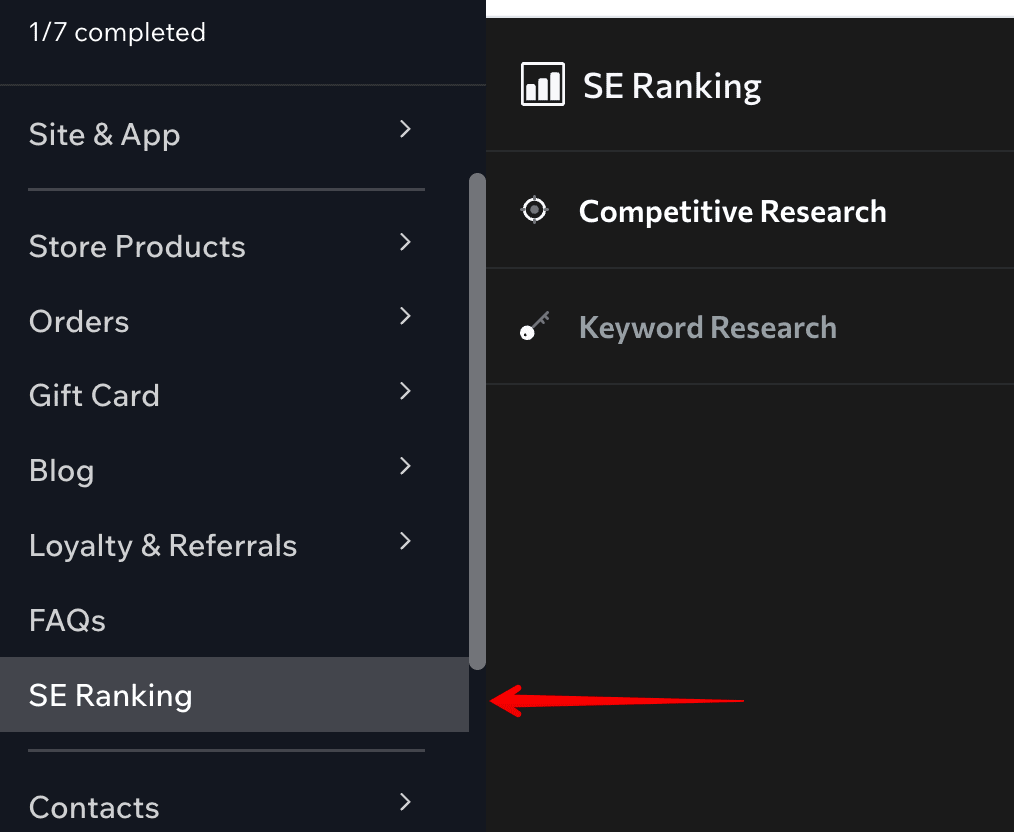Expand the Loyalty & Referrals chevron
Screen dimensions: 1014x832
pos(405,541)
